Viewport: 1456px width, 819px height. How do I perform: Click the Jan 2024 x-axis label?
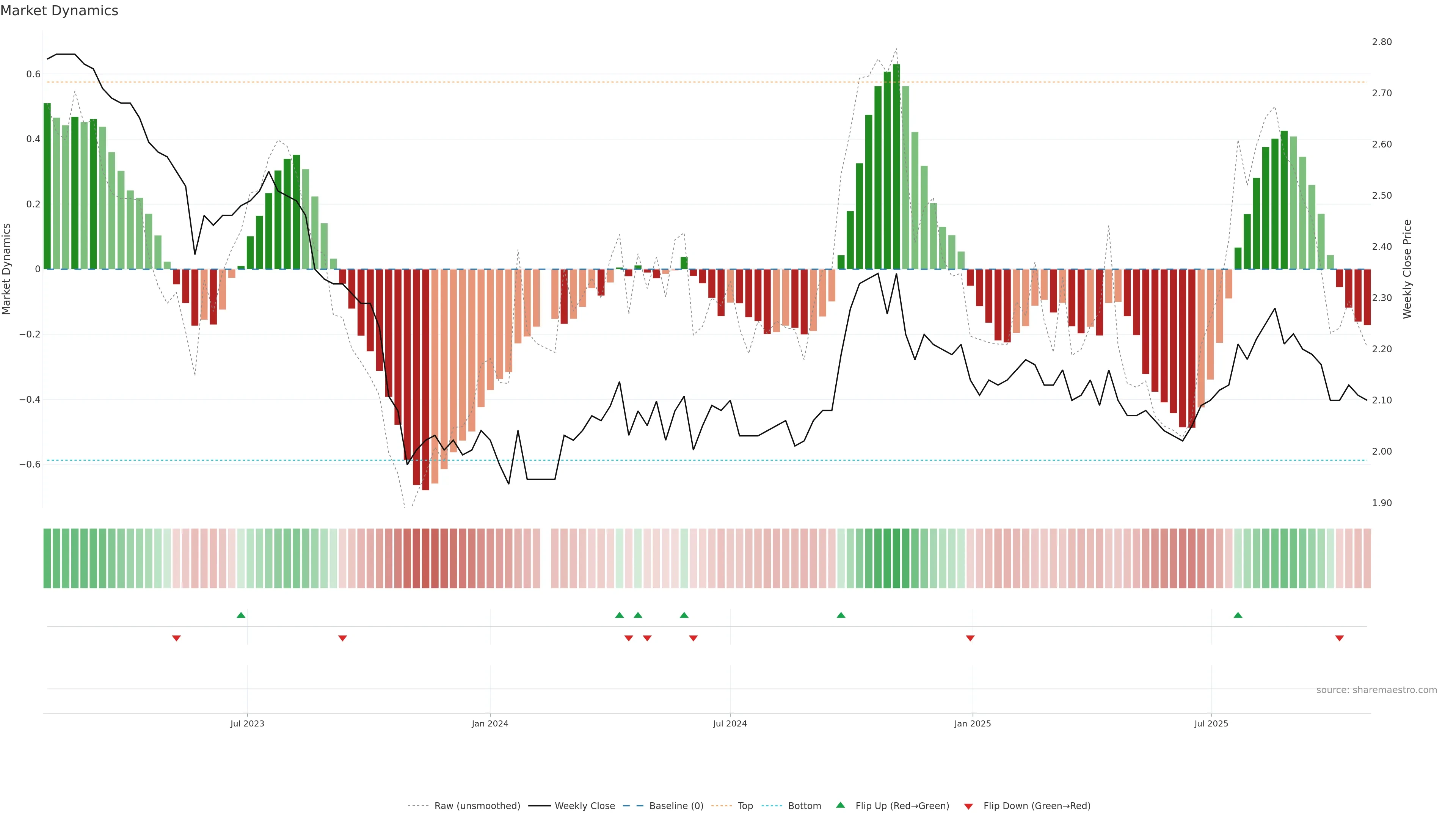pos(490,723)
